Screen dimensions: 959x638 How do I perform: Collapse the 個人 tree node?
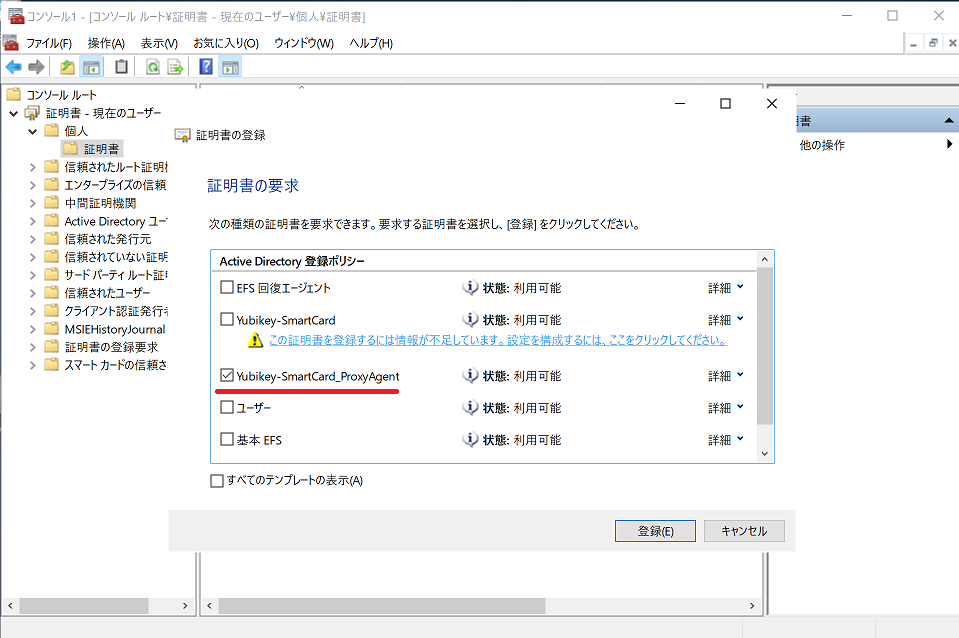click(33, 131)
